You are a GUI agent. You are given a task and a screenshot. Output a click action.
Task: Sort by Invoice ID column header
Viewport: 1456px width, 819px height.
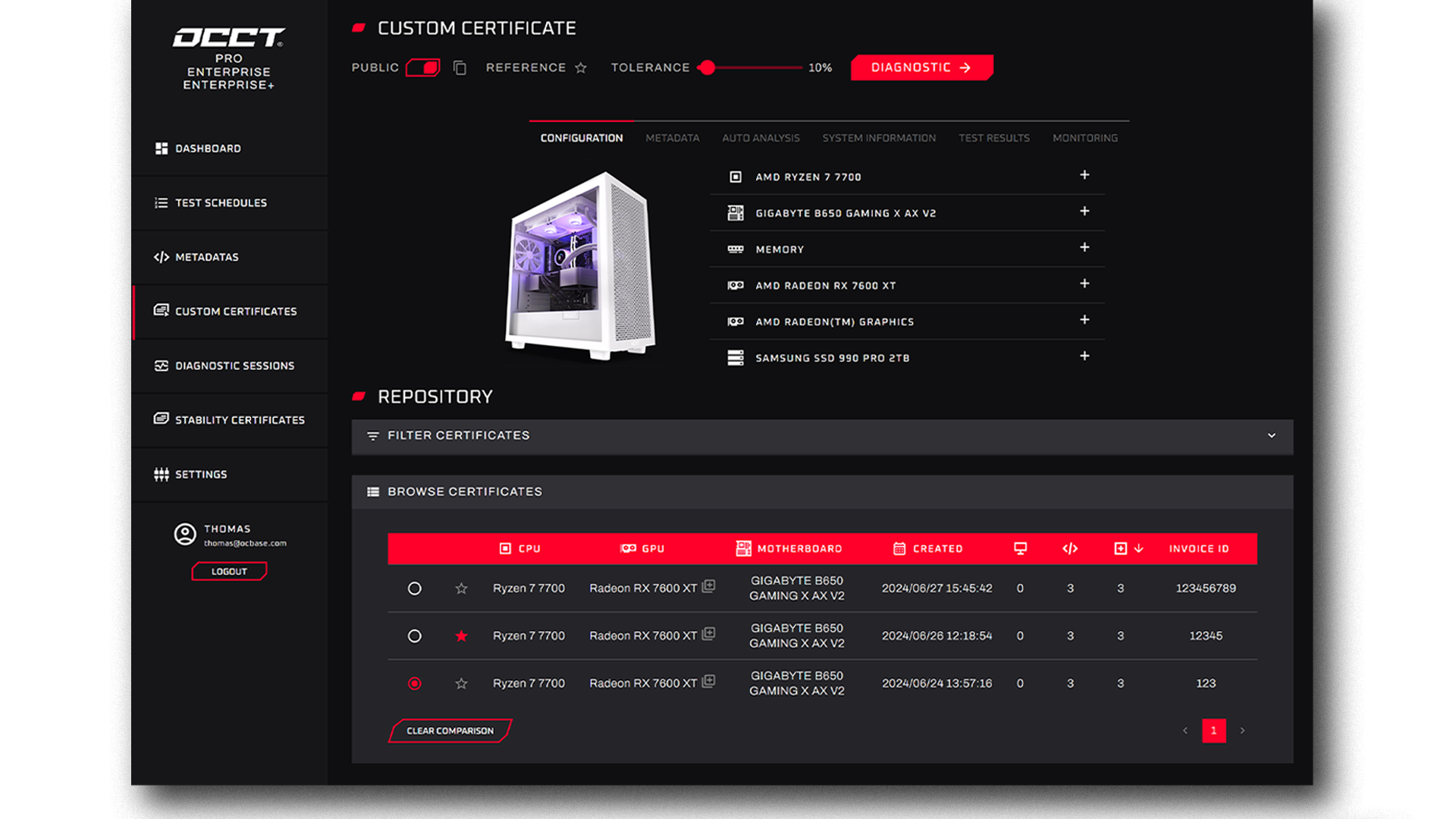tap(1198, 549)
